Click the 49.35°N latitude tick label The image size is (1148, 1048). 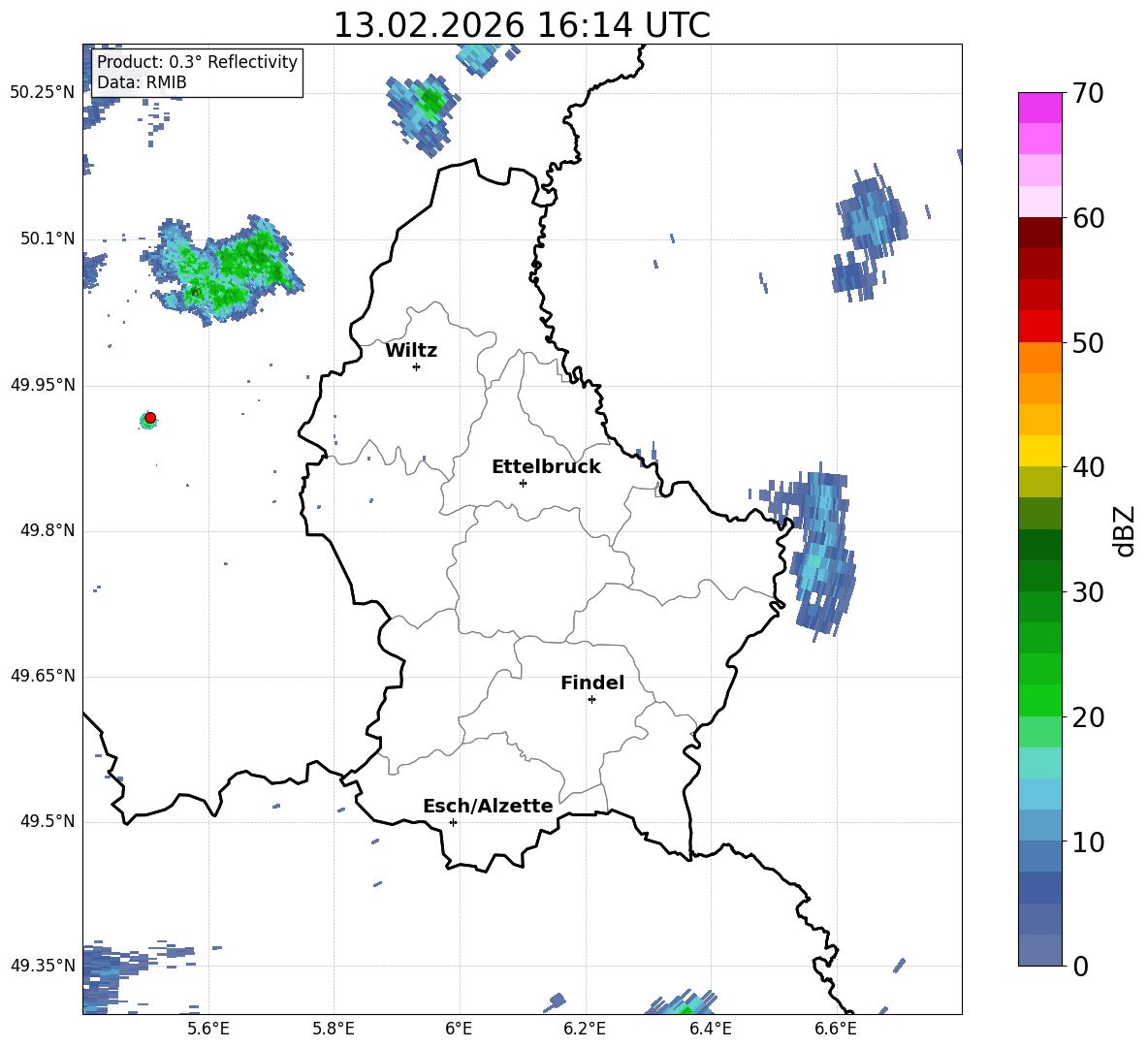pyautogui.click(x=43, y=966)
